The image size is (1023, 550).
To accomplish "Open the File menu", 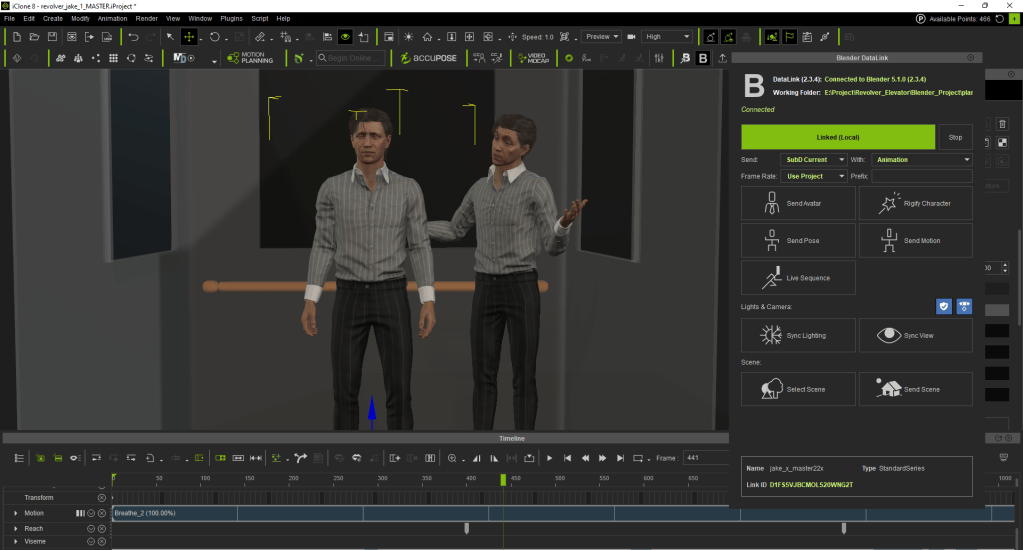I will coord(9,19).
